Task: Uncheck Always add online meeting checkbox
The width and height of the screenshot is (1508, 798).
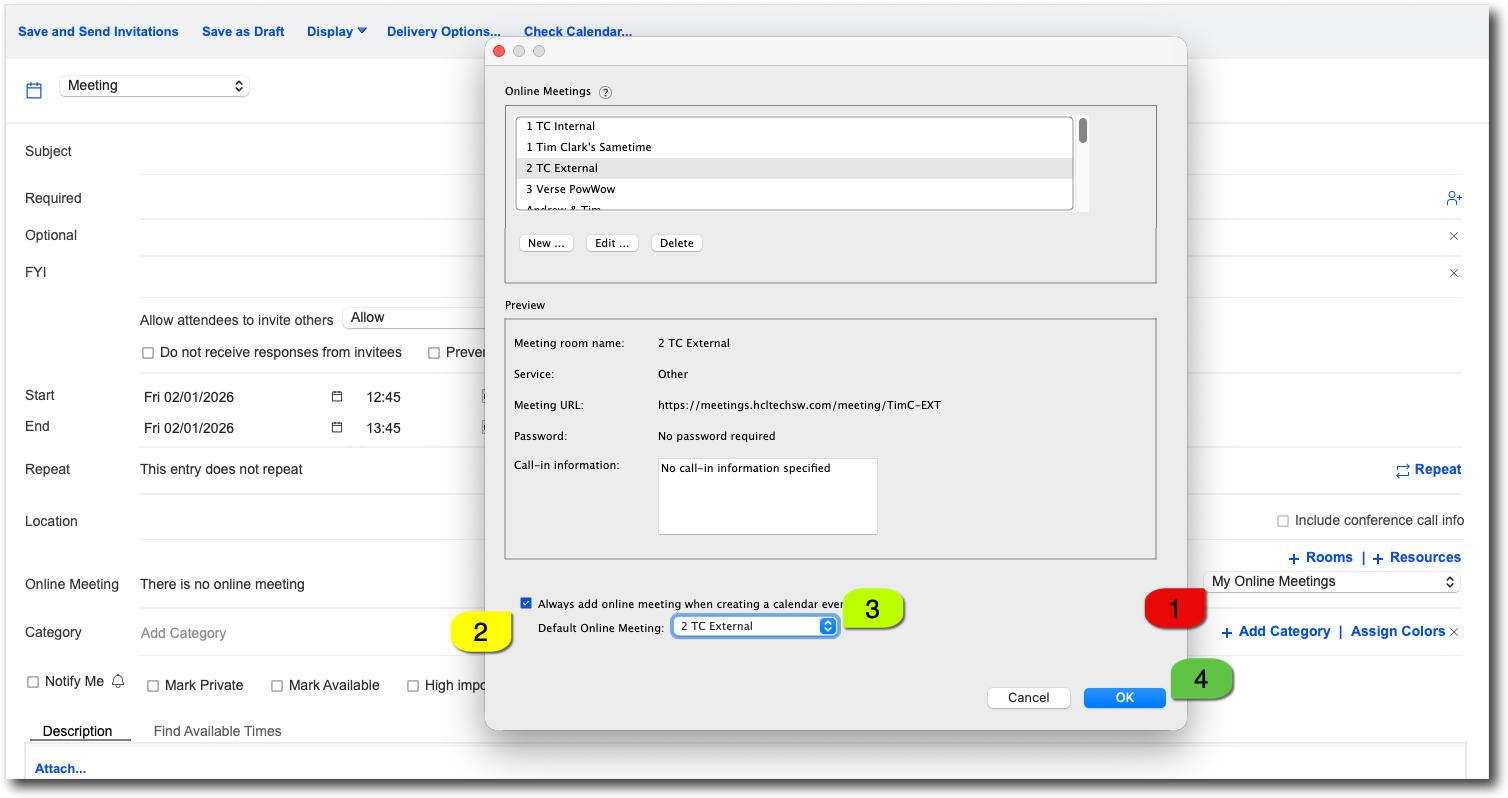Action: (526, 603)
